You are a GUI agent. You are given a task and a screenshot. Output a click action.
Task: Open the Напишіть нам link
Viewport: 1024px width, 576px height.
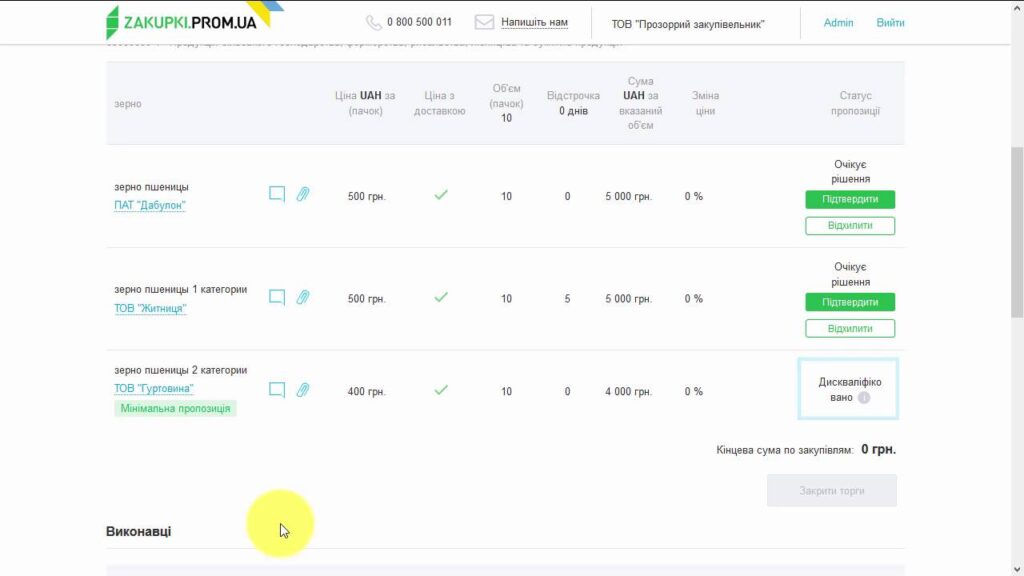point(534,22)
